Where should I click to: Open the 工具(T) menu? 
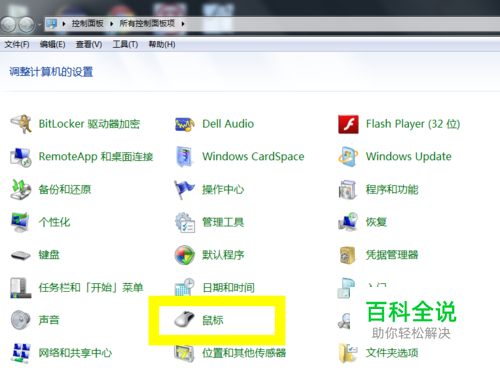click(x=125, y=44)
